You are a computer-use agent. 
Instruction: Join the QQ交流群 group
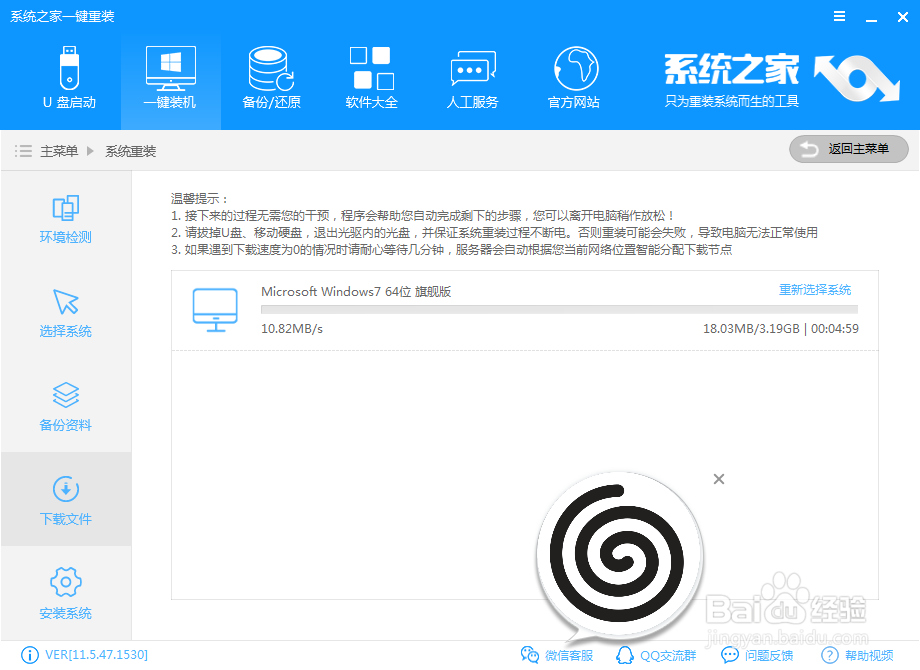pyautogui.click(x=667, y=656)
